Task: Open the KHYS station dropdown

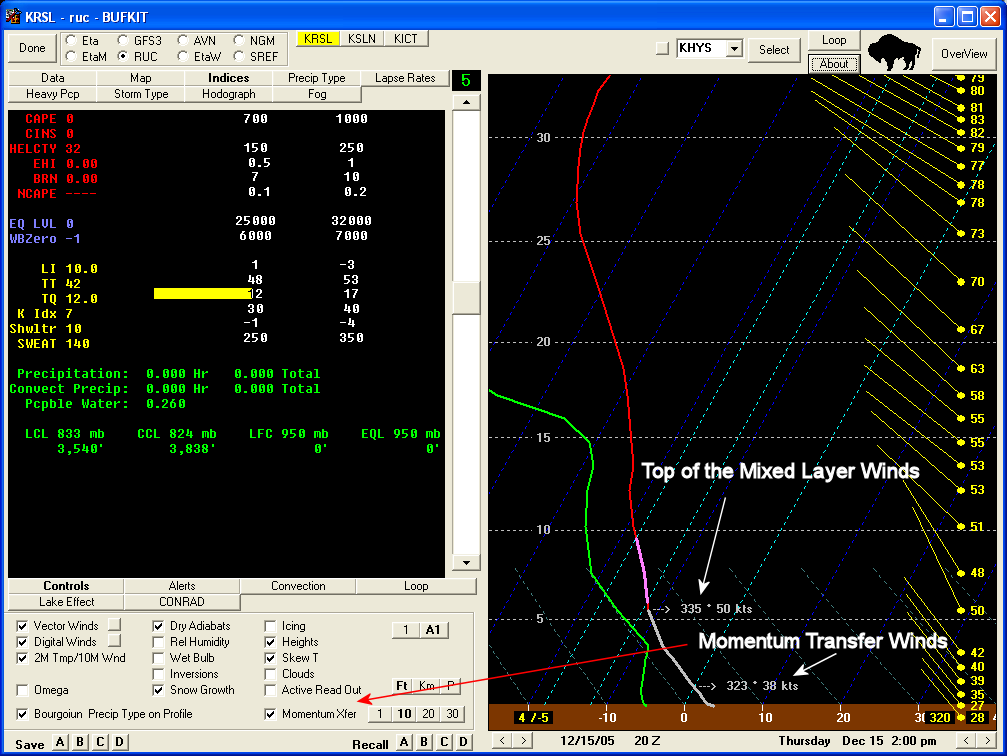Action: [x=735, y=48]
